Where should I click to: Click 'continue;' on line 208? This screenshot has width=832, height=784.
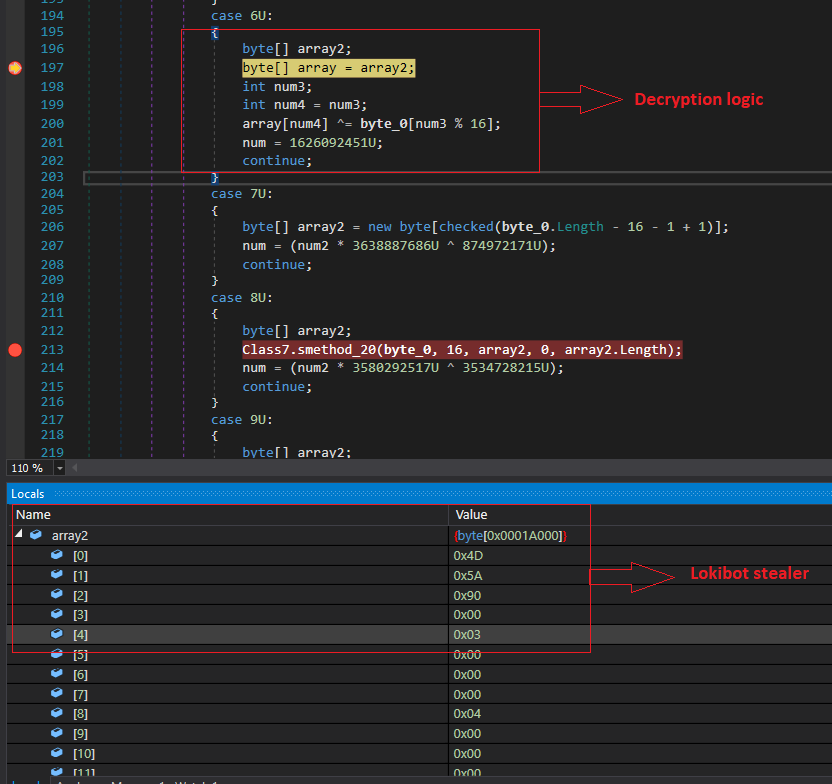(x=277, y=265)
